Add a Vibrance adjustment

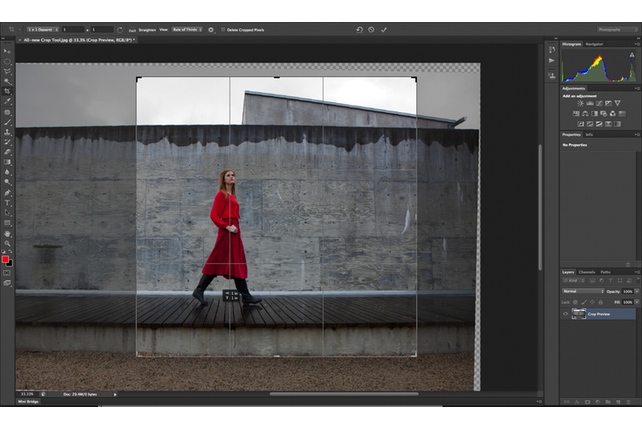click(x=617, y=103)
